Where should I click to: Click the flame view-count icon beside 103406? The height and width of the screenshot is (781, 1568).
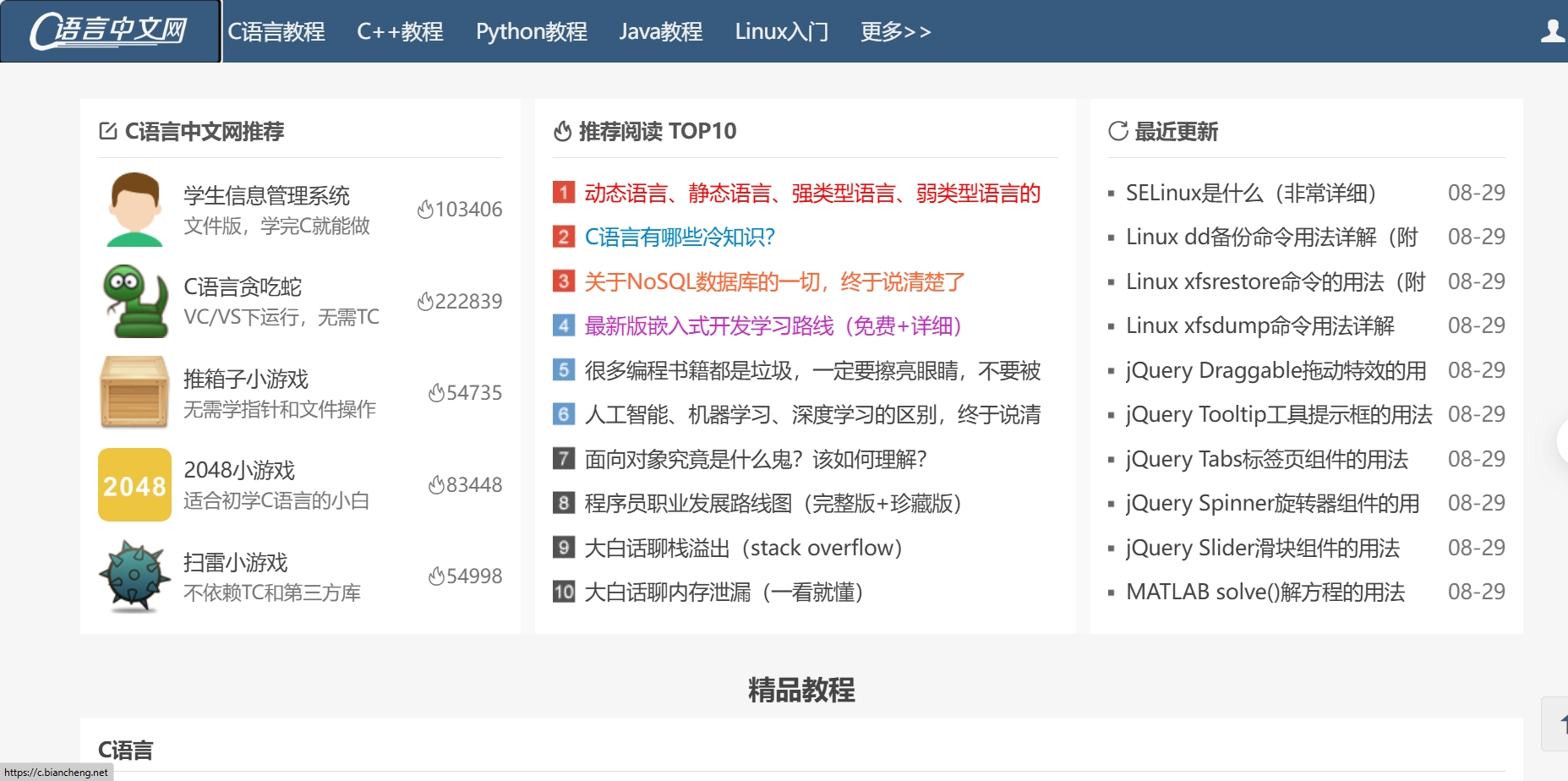(x=427, y=209)
